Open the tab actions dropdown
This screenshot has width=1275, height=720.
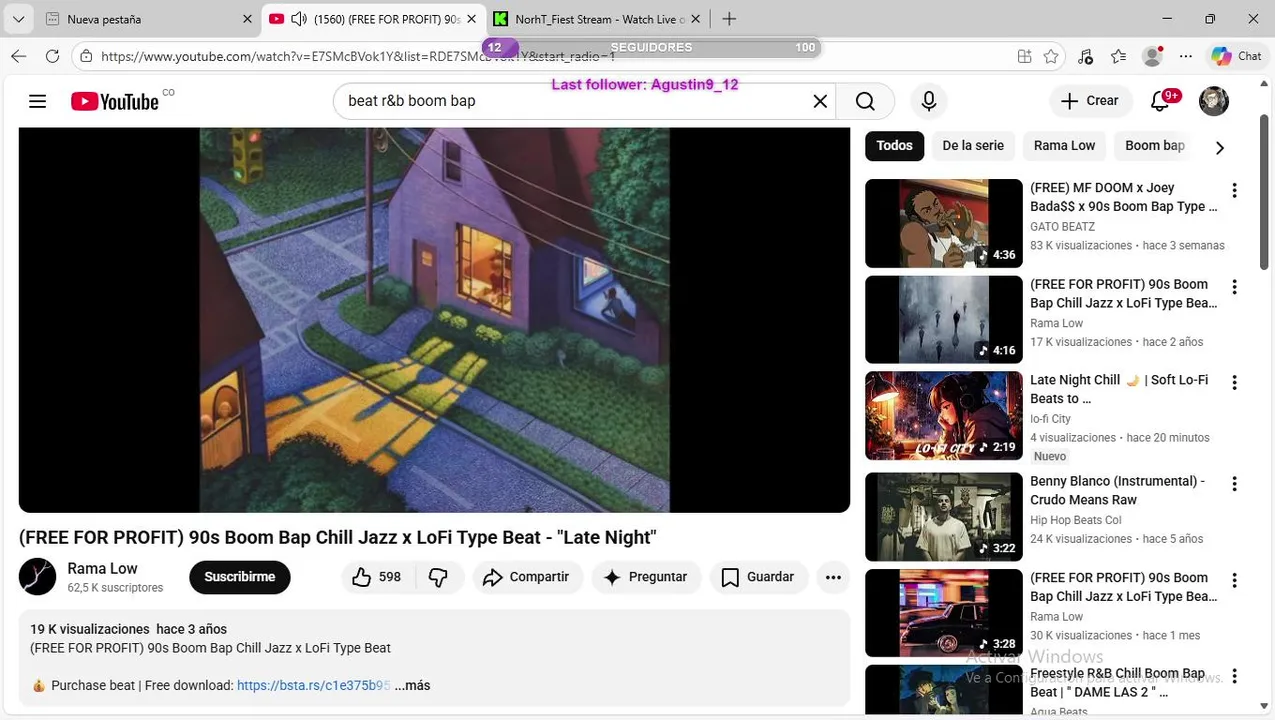pyautogui.click(x=18, y=19)
